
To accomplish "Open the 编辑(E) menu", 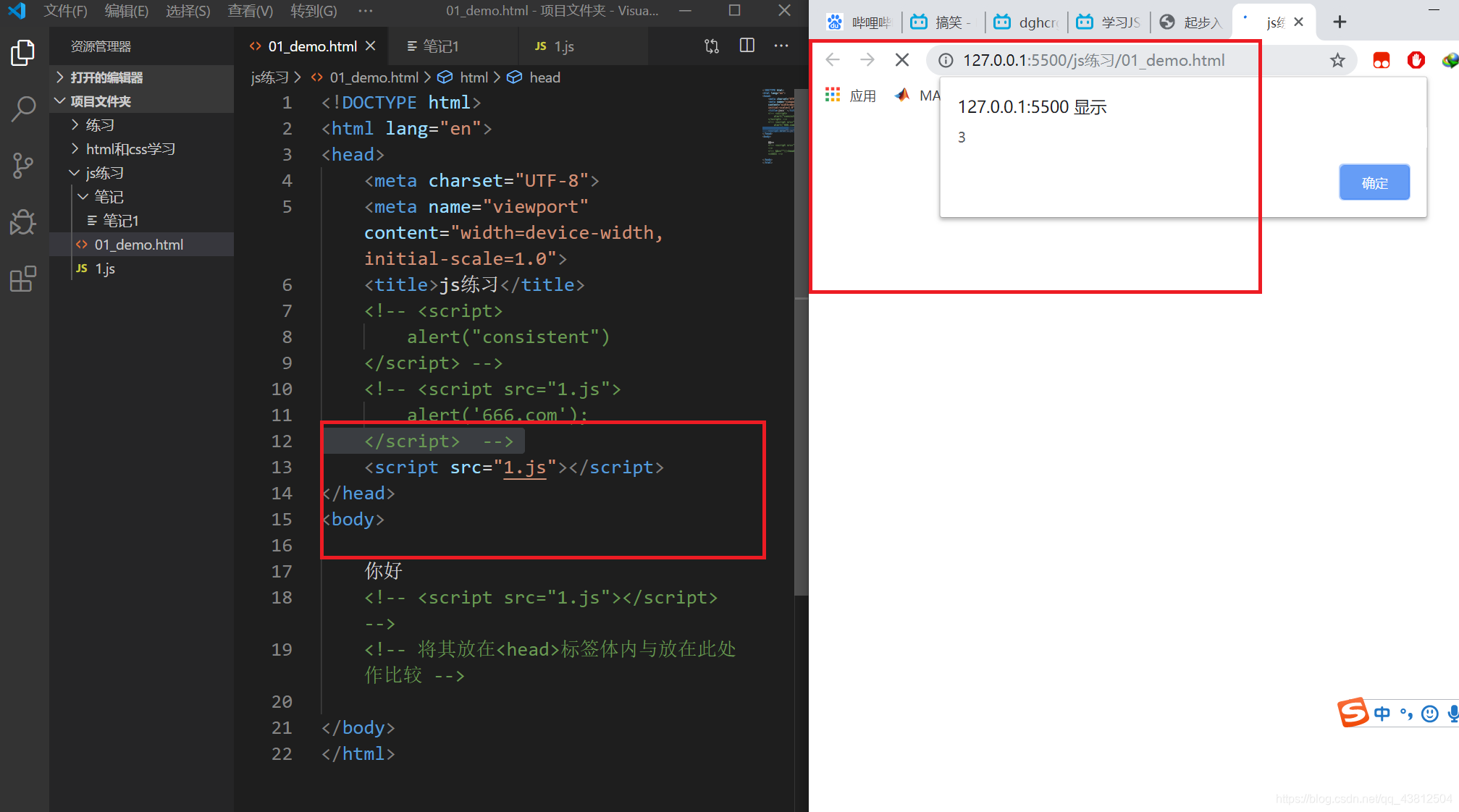I will coord(126,11).
